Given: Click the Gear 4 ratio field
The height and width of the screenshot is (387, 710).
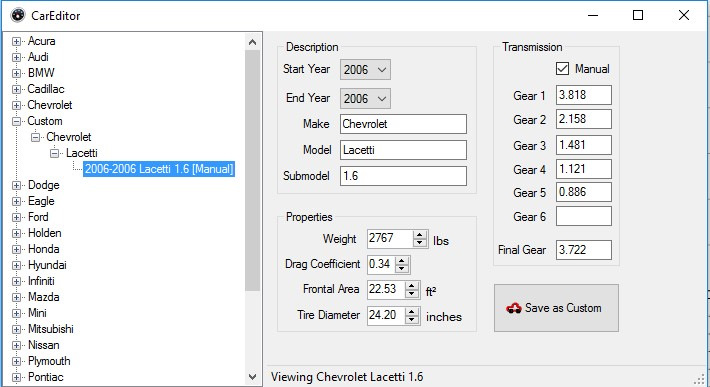Looking at the screenshot, I should point(584,169).
